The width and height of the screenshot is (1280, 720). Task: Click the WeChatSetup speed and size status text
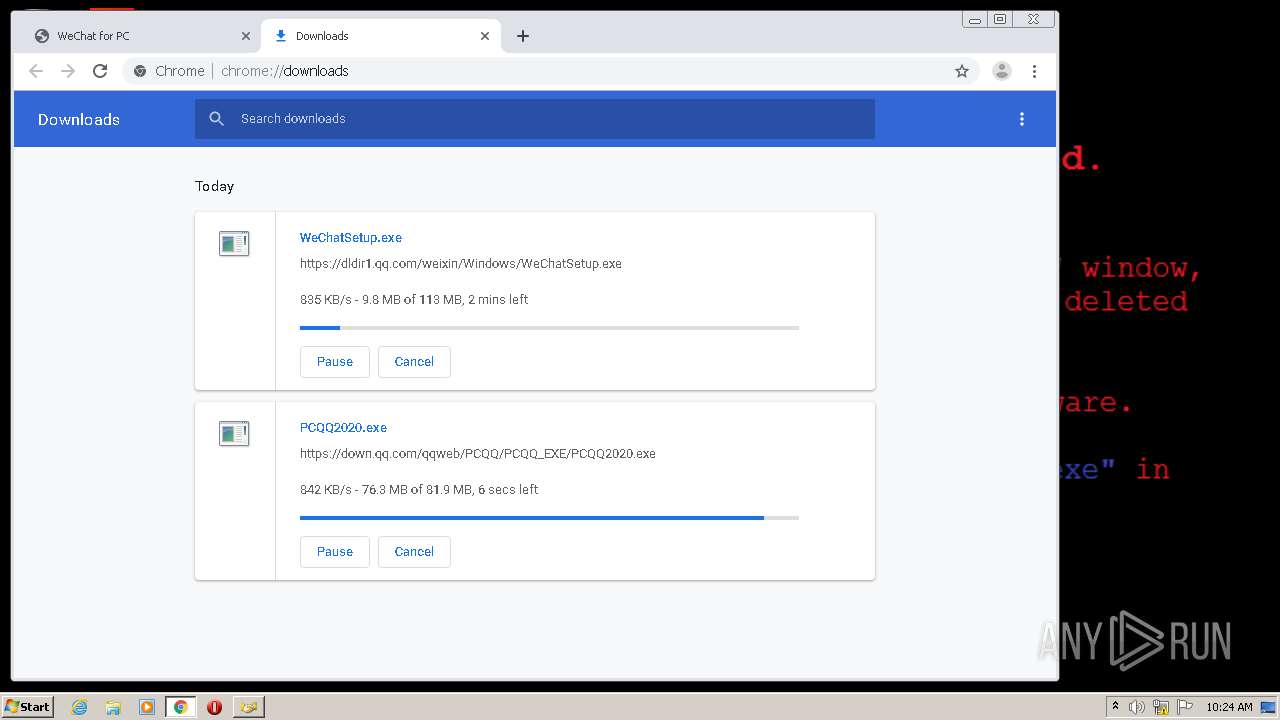tap(414, 300)
